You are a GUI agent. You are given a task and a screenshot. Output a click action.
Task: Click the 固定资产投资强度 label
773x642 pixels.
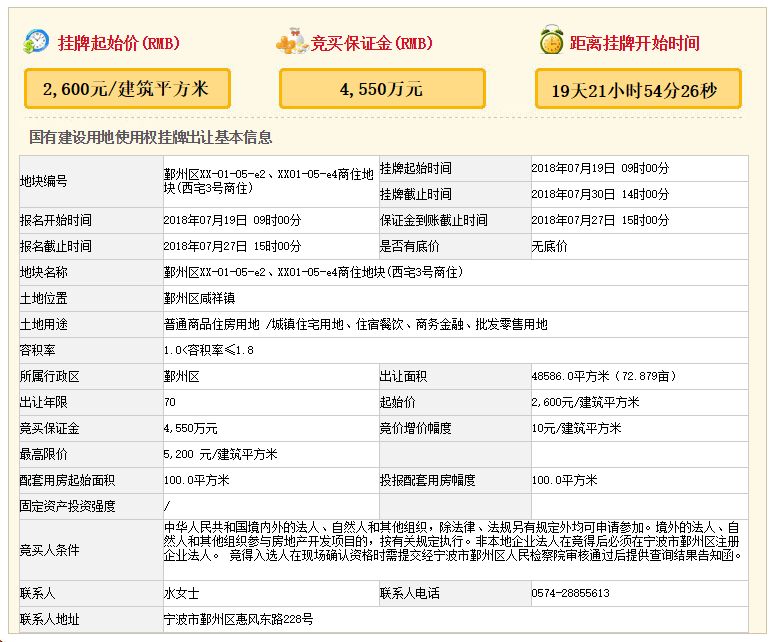(68, 506)
